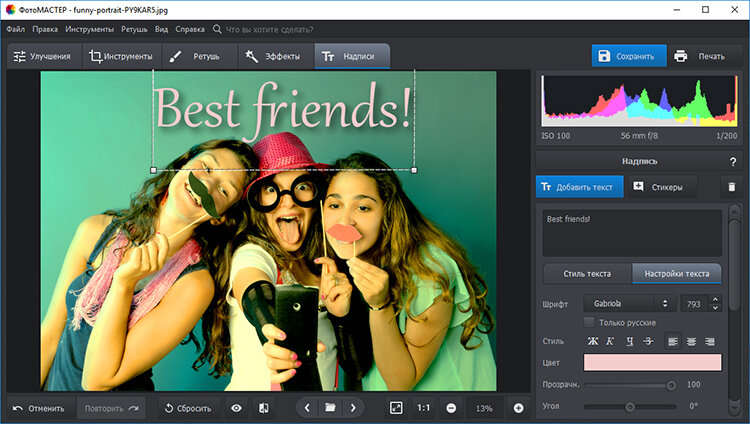Open the Инструменты menu in menu bar
This screenshot has height=424, width=750.
pos(89,29)
